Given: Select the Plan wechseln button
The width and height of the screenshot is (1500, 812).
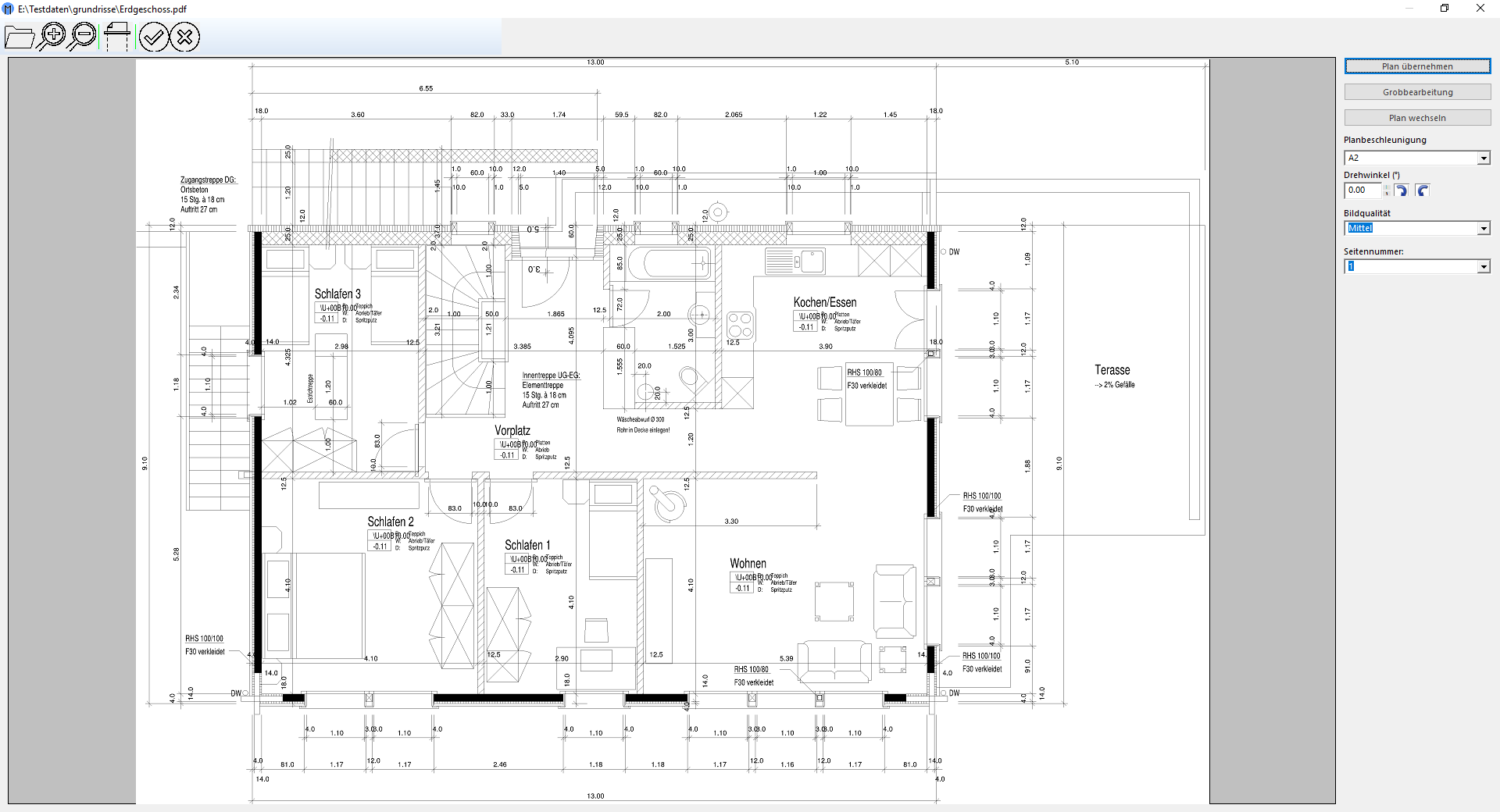Looking at the screenshot, I should [1417, 118].
